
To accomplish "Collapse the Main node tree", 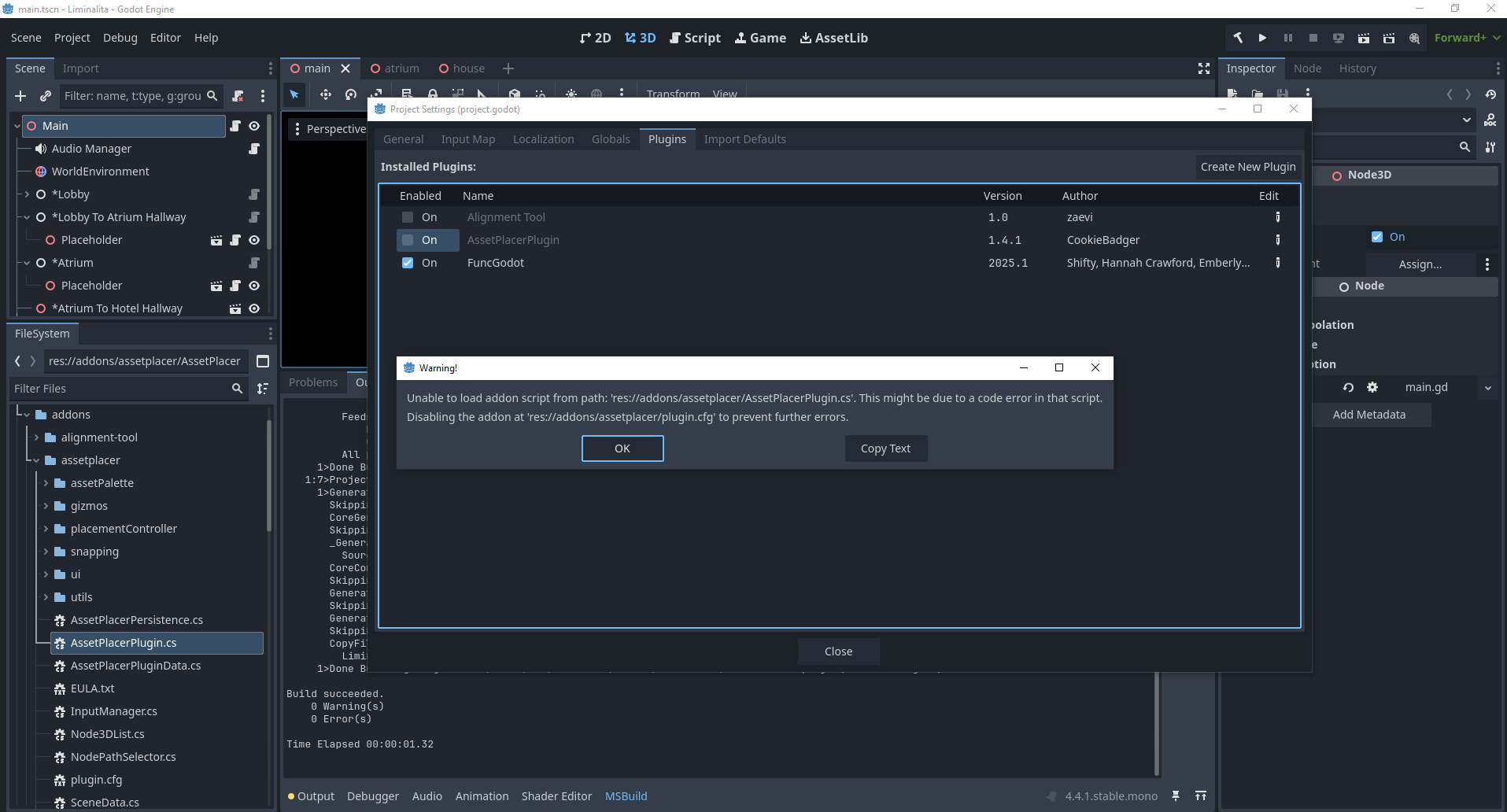I will [17, 126].
